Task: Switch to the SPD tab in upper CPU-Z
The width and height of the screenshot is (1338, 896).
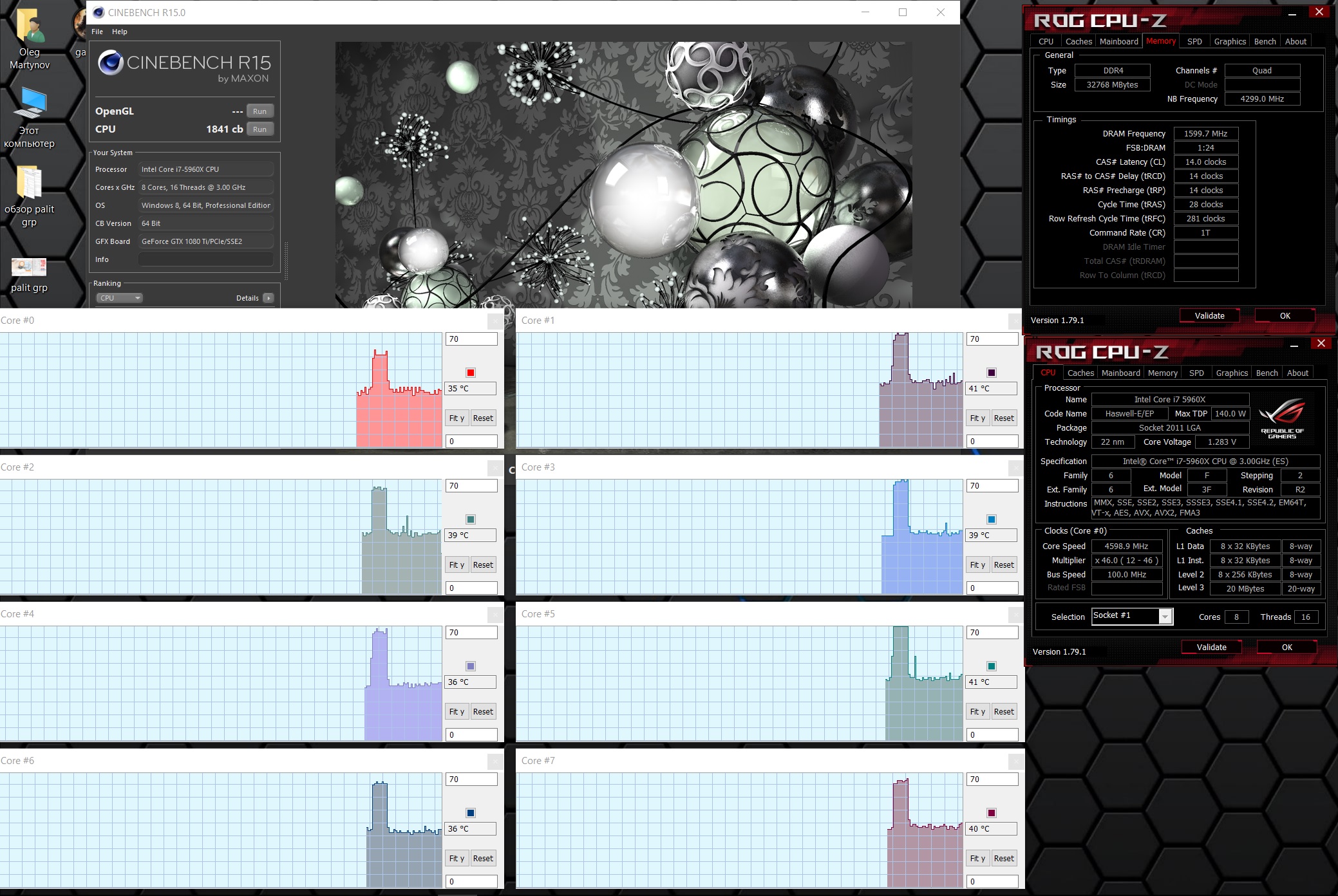Action: pos(1194,41)
